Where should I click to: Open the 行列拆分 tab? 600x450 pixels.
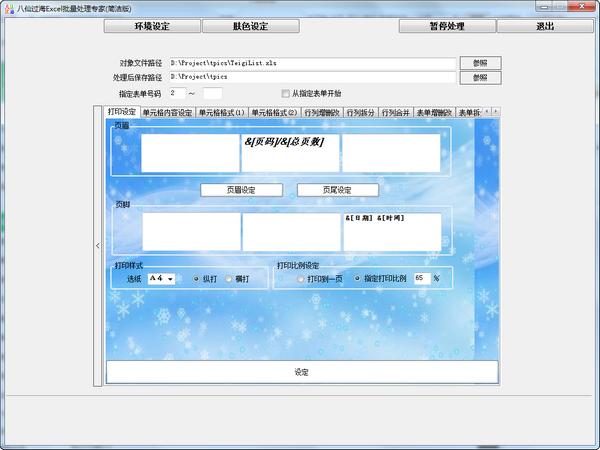pyautogui.click(x=360, y=113)
